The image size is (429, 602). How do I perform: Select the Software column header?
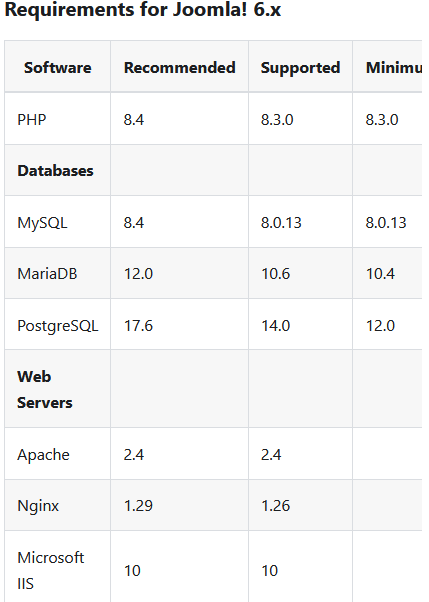coord(58,68)
